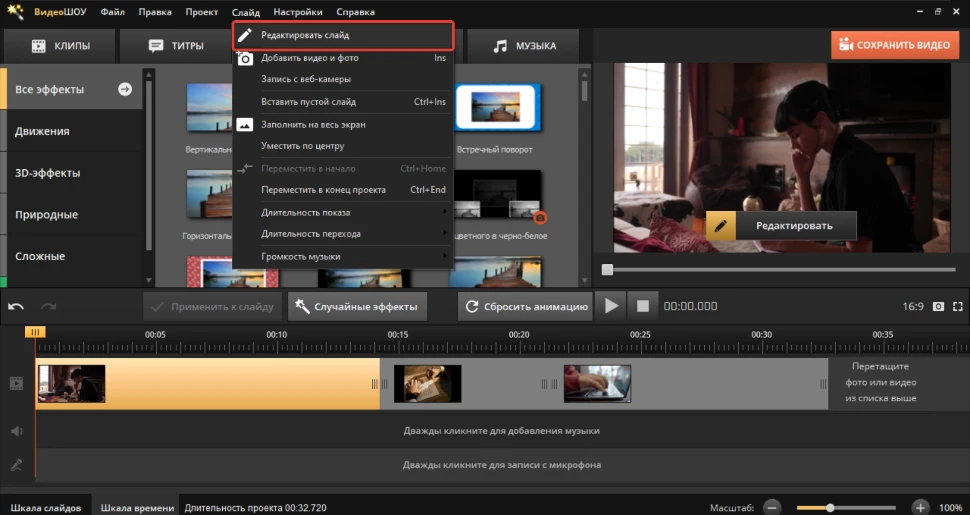The width and height of the screenshot is (970, 515).
Task: Open the Справка menu
Action: [356, 12]
